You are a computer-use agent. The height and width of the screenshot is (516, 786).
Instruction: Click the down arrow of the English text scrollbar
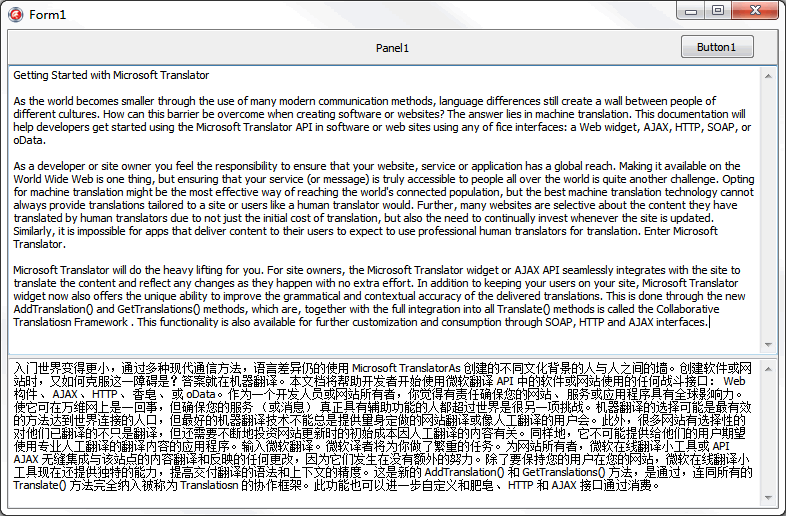[768, 345]
